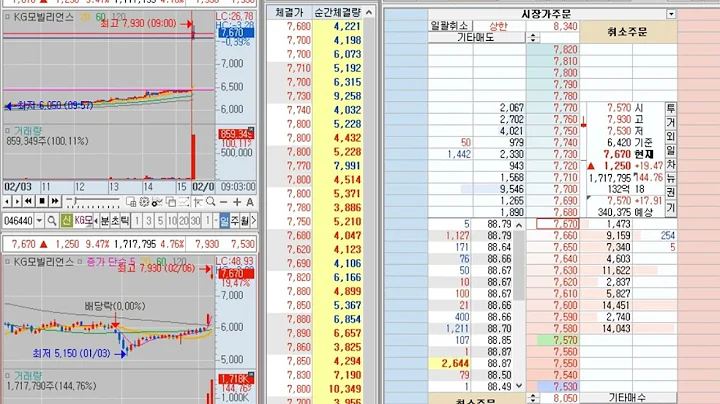Switch chart to 초 second period
Image resolution: width=720 pixels, height=404 pixels.
pos(115,221)
